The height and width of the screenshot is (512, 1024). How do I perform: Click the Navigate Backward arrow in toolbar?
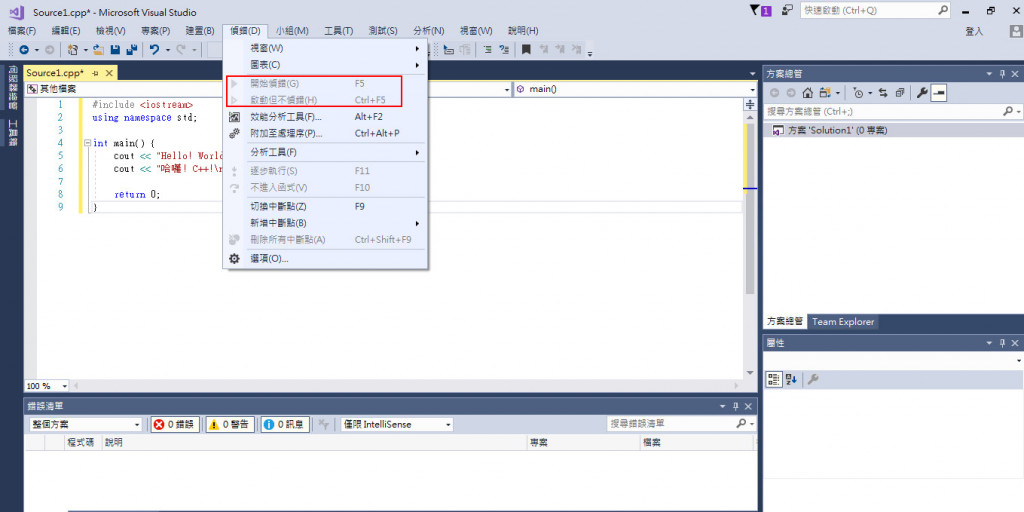point(24,50)
